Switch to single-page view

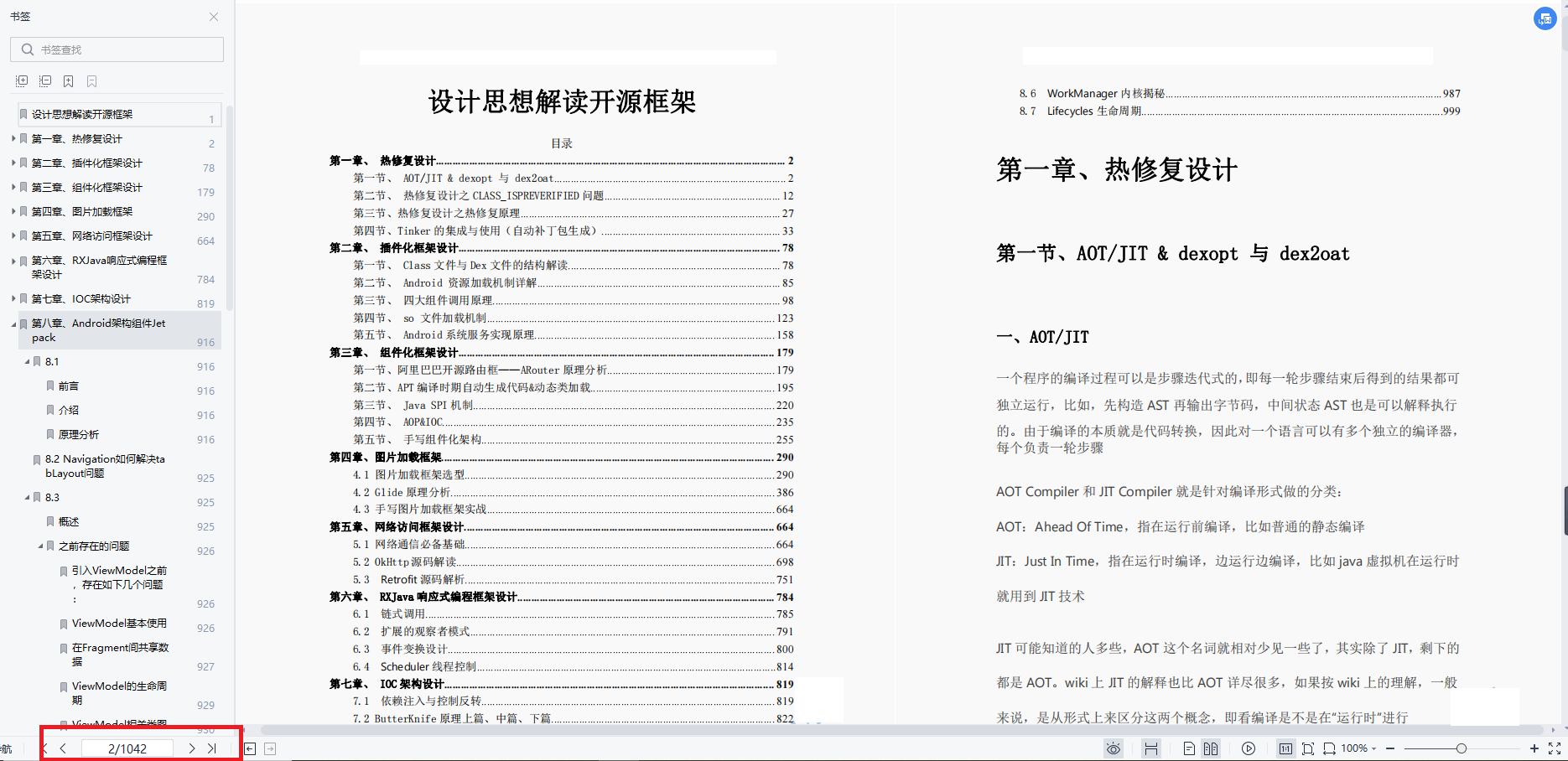1189,748
